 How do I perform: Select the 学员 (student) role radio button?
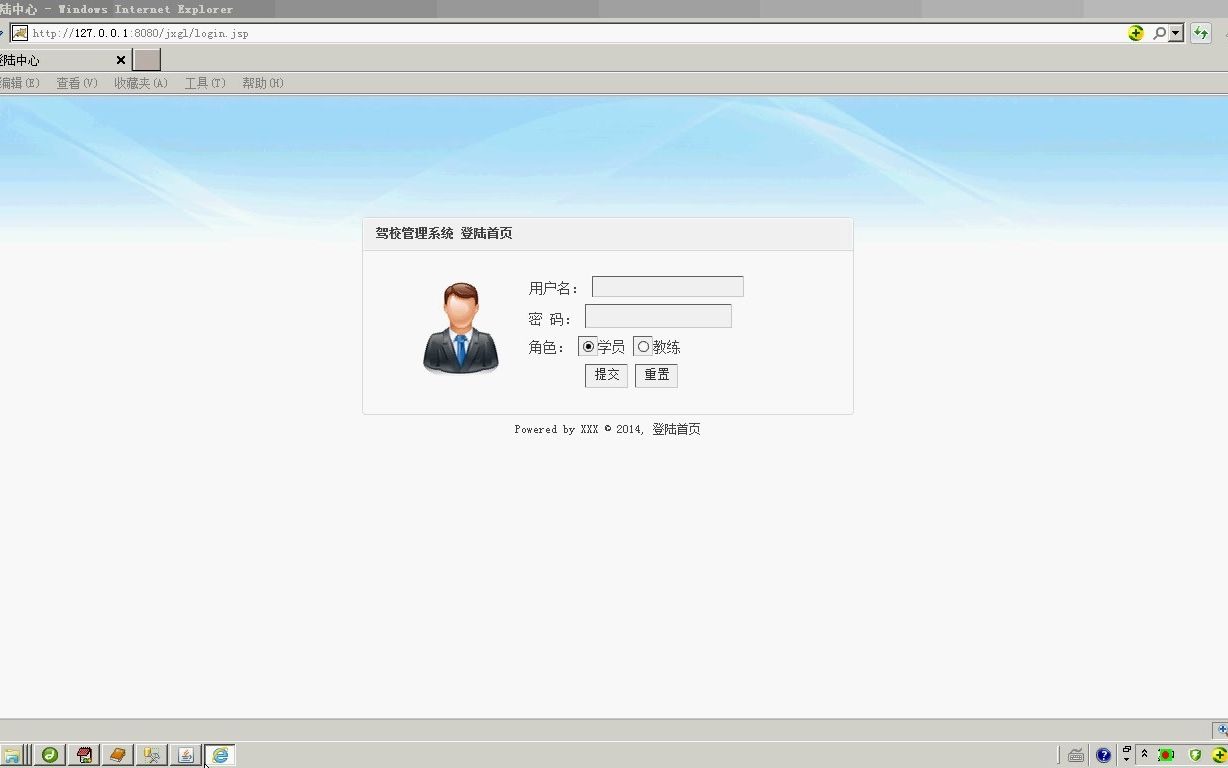pyautogui.click(x=588, y=346)
